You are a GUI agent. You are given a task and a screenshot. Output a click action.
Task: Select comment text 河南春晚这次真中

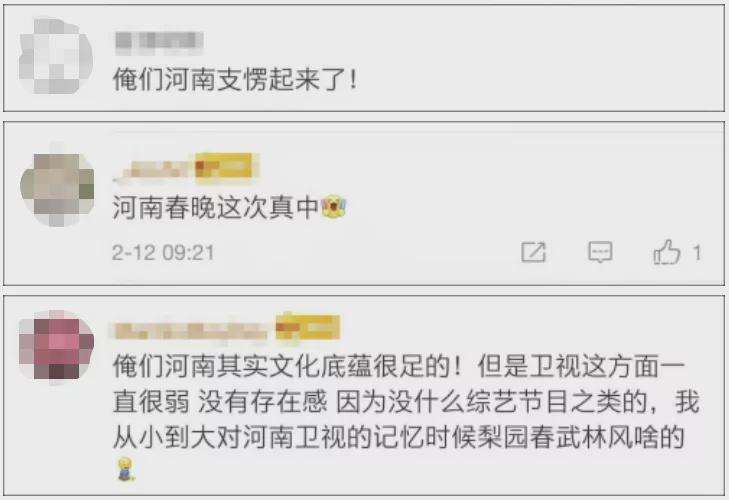[217, 207]
